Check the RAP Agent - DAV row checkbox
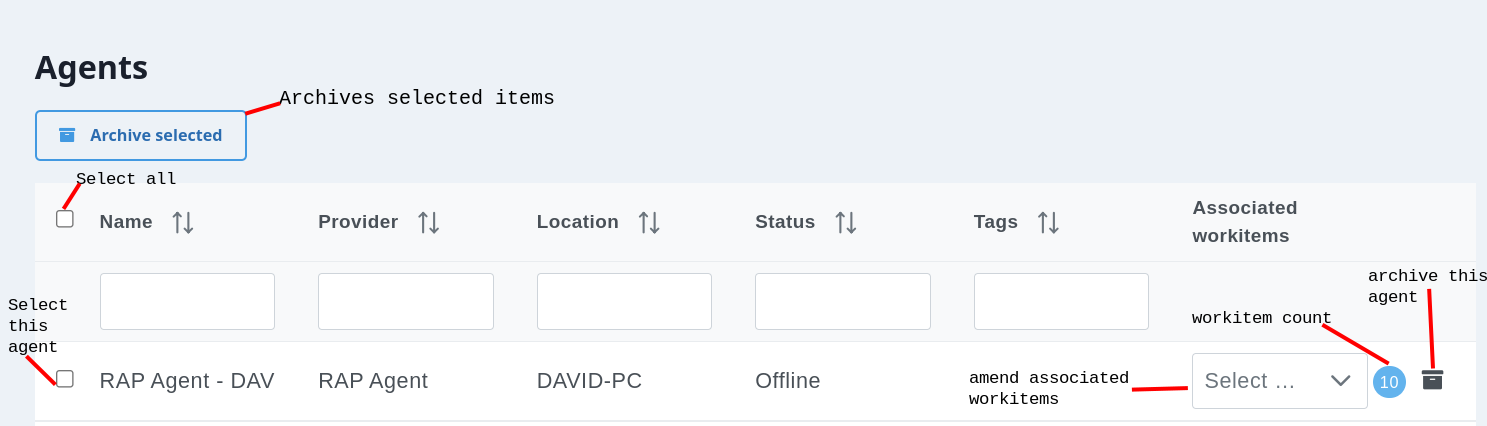1487x426 pixels. tap(65, 379)
